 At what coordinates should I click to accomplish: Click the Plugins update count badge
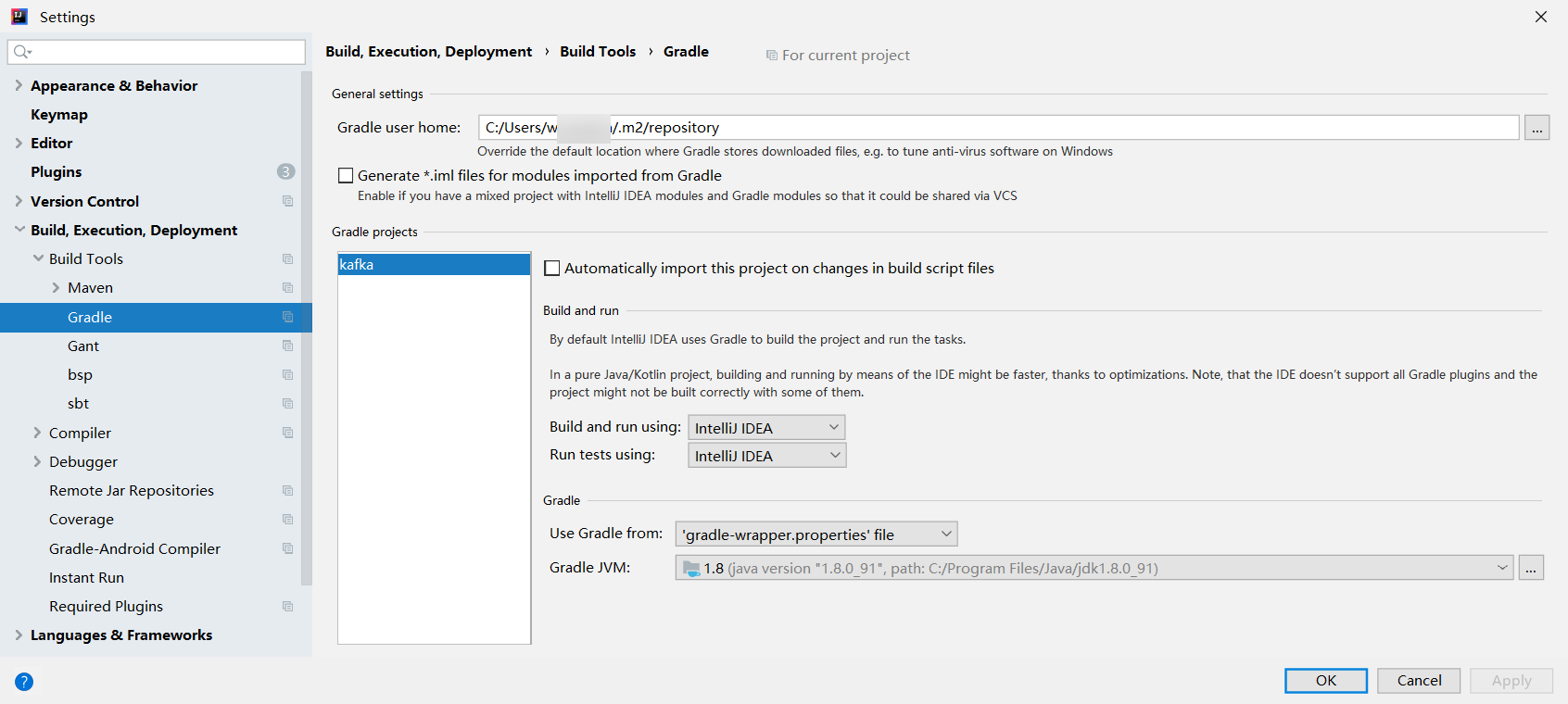pos(285,171)
